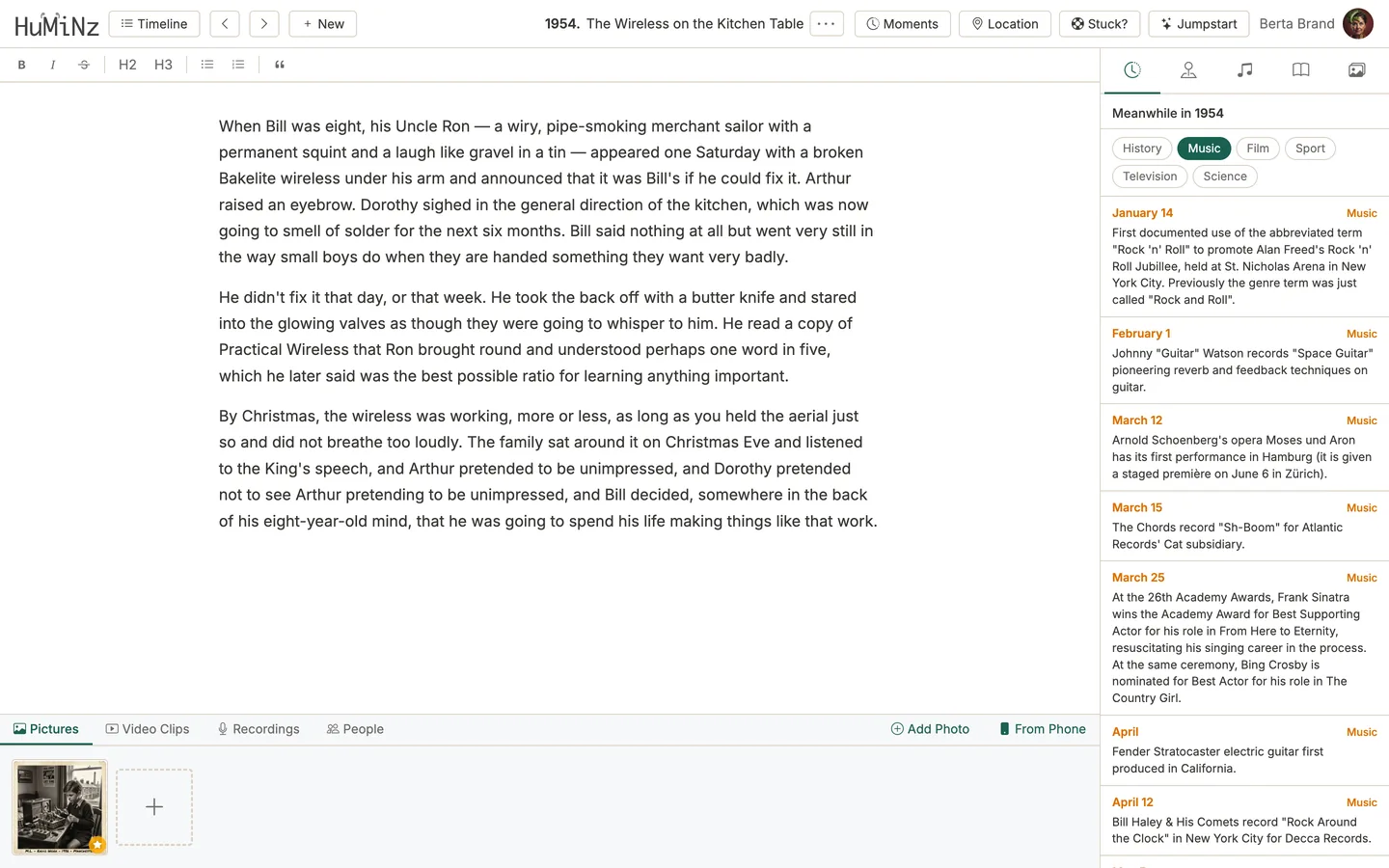Filter Meanwhile events by Television
This screenshot has height=868, width=1389.
[x=1150, y=176]
